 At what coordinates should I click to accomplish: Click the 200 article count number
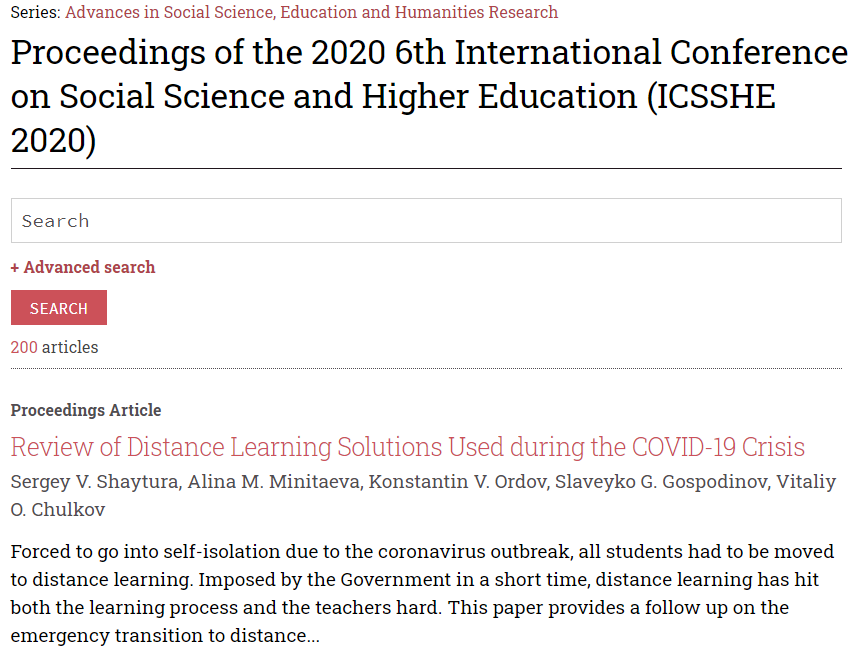pos(24,347)
